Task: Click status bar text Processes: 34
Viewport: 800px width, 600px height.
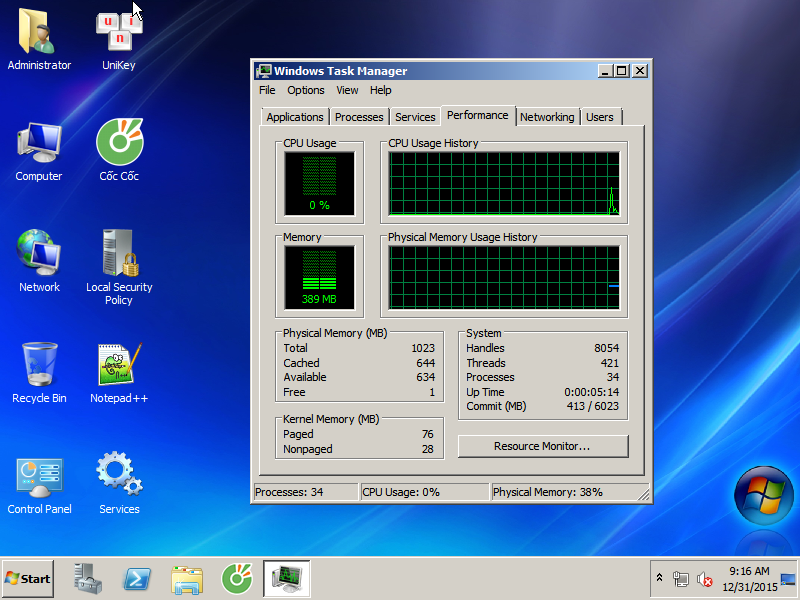Action: point(289,492)
